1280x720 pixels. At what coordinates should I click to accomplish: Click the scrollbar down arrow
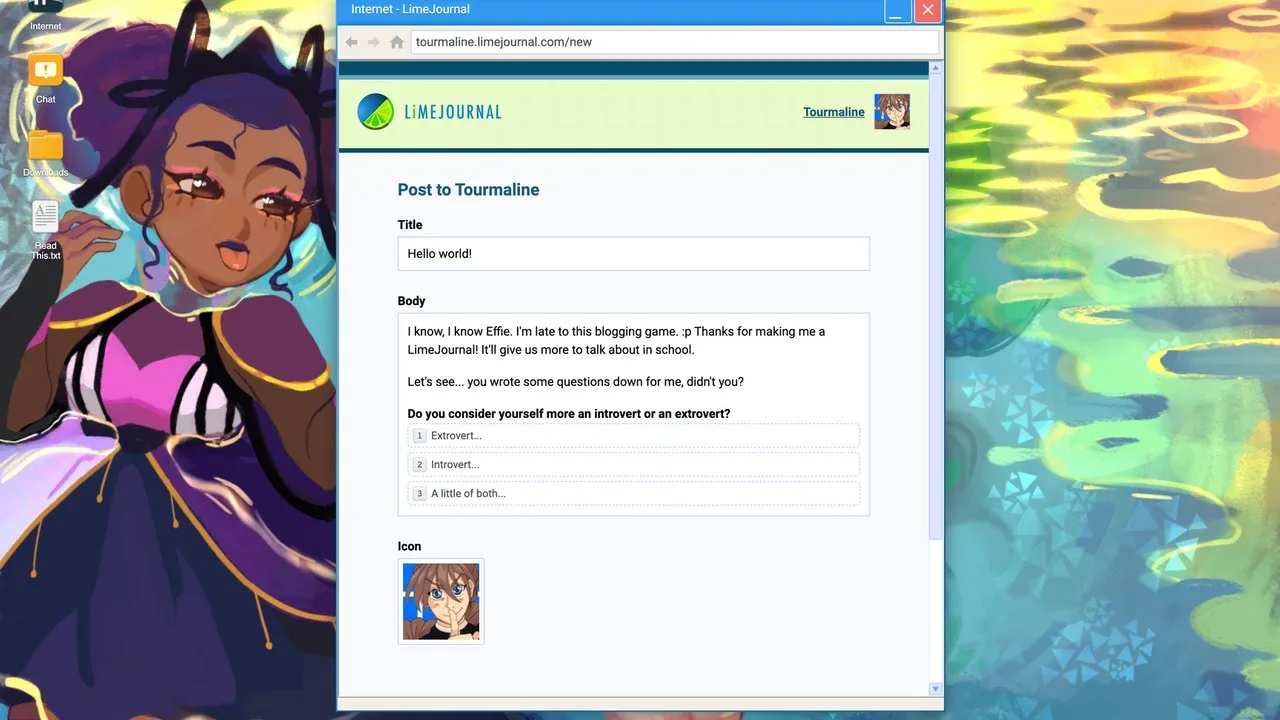(935, 688)
